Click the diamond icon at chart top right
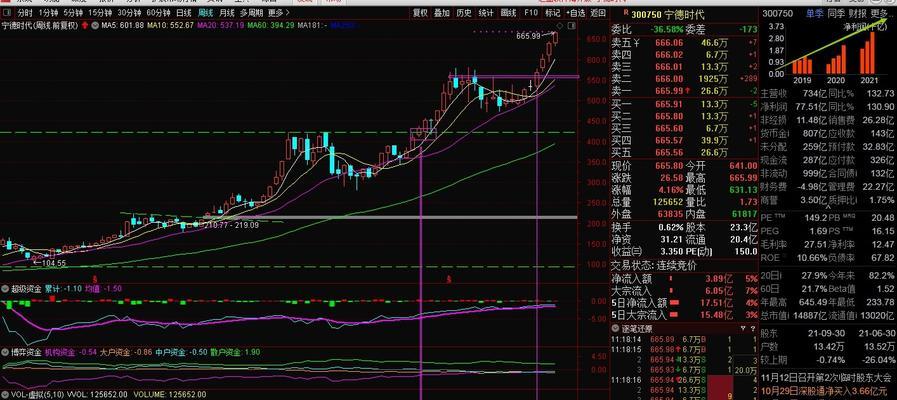The width and height of the screenshot is (897, 400). point(559,26)
